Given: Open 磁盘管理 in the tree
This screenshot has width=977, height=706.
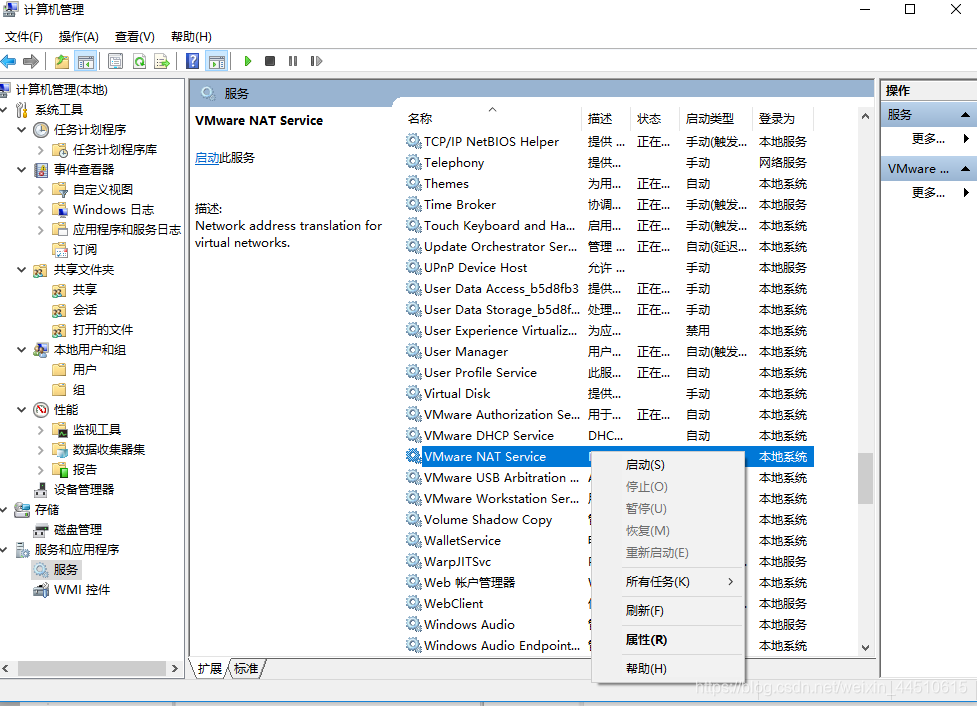Looking at the screenshot, I should [x=78, y=530].
